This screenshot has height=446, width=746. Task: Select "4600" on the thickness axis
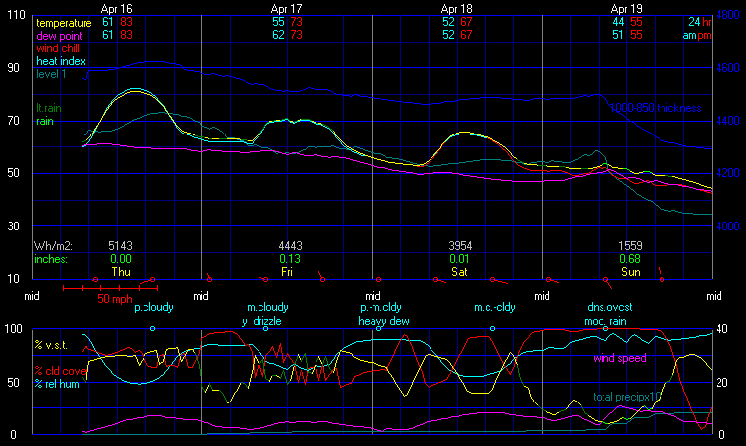tap(728, 68)
